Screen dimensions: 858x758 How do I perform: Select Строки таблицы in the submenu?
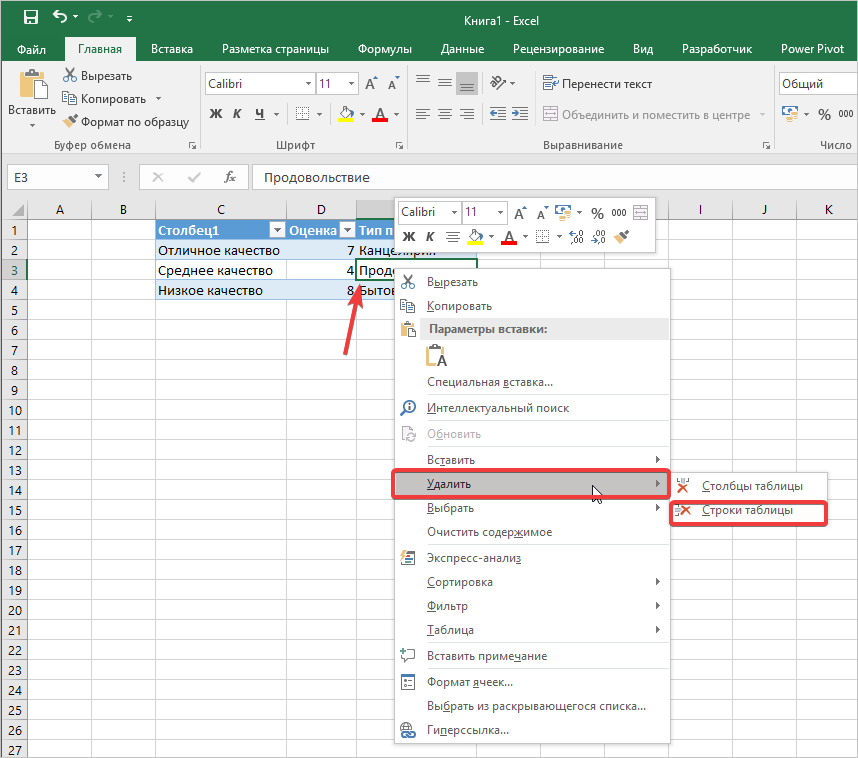tap(747, 510)
